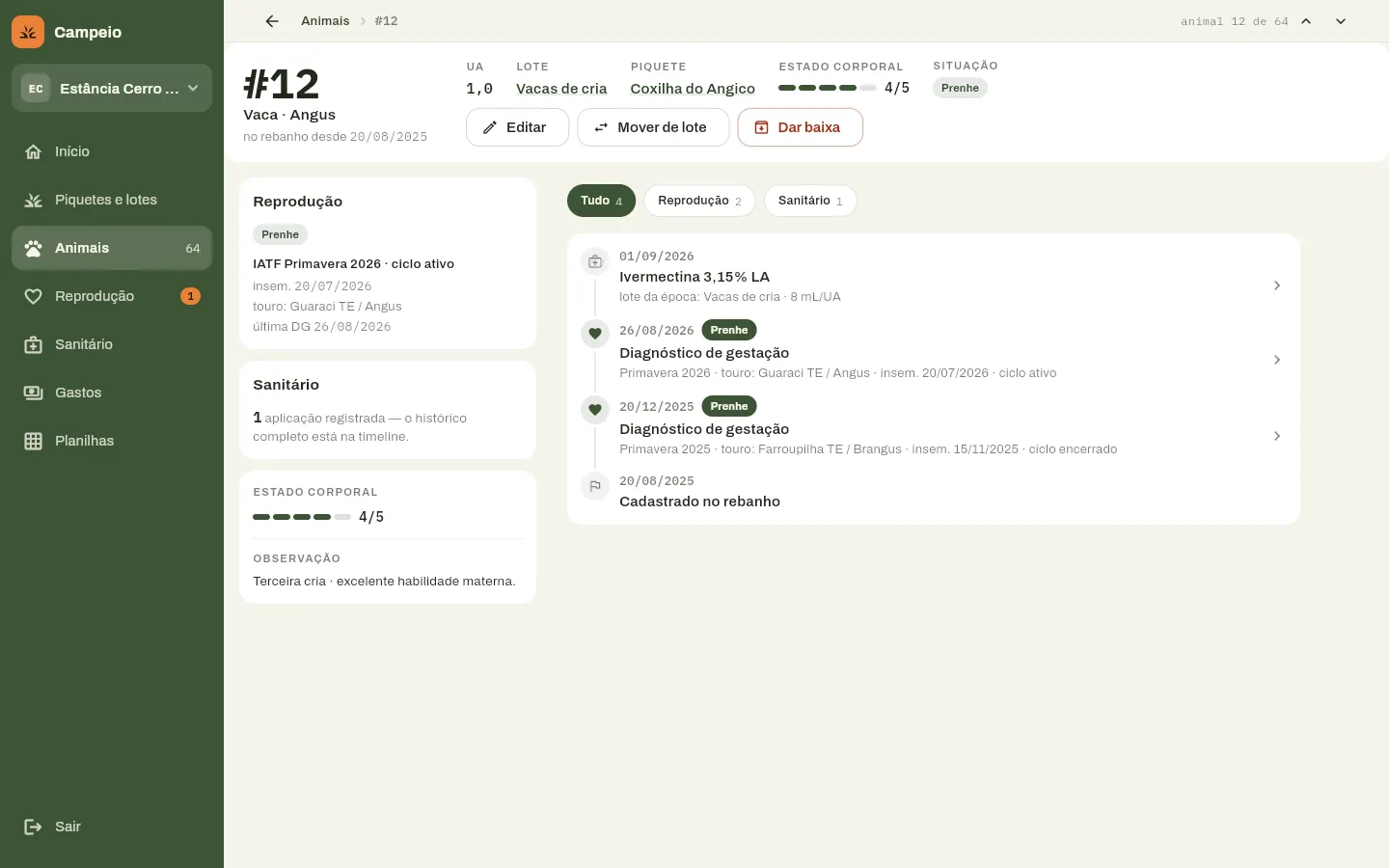This screenshot has width=1389, height=868.
Task: Select the Tudo filter tab
Action: [601, 201]
